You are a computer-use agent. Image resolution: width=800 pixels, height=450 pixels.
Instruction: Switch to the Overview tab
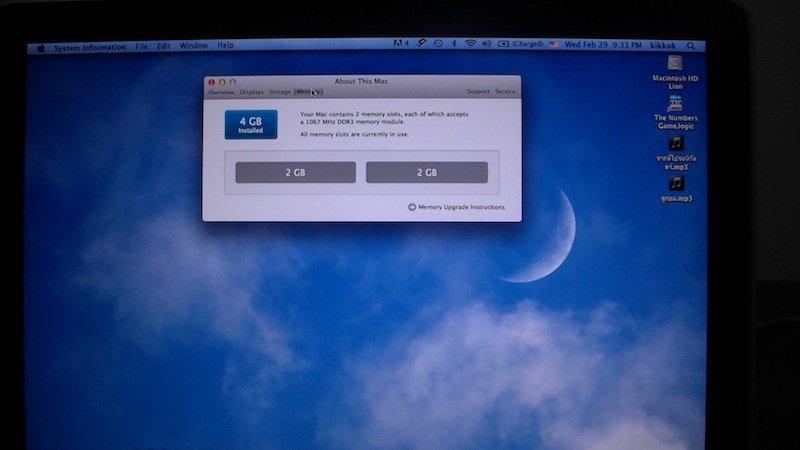(x=221, y=92)
